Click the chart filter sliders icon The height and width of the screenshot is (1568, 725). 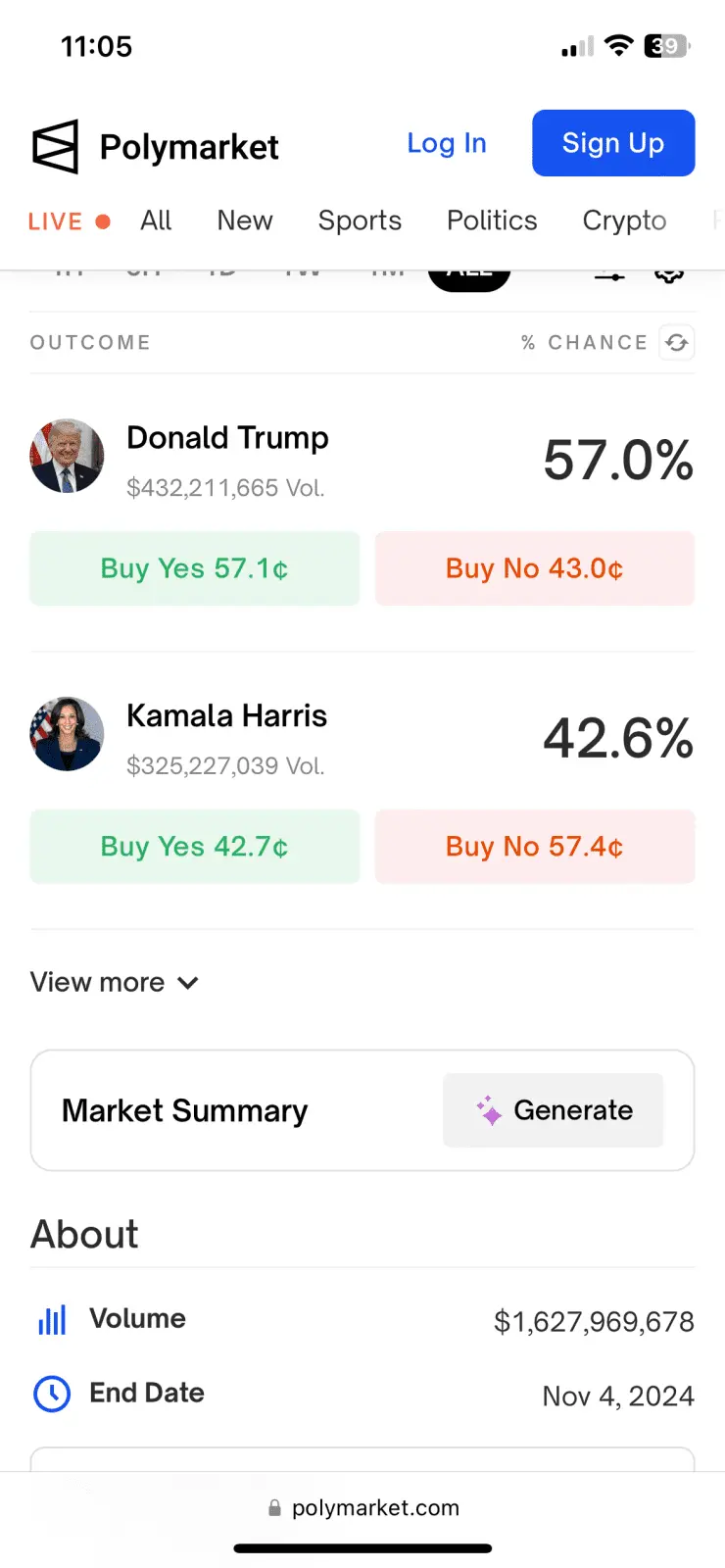point(609,275)
